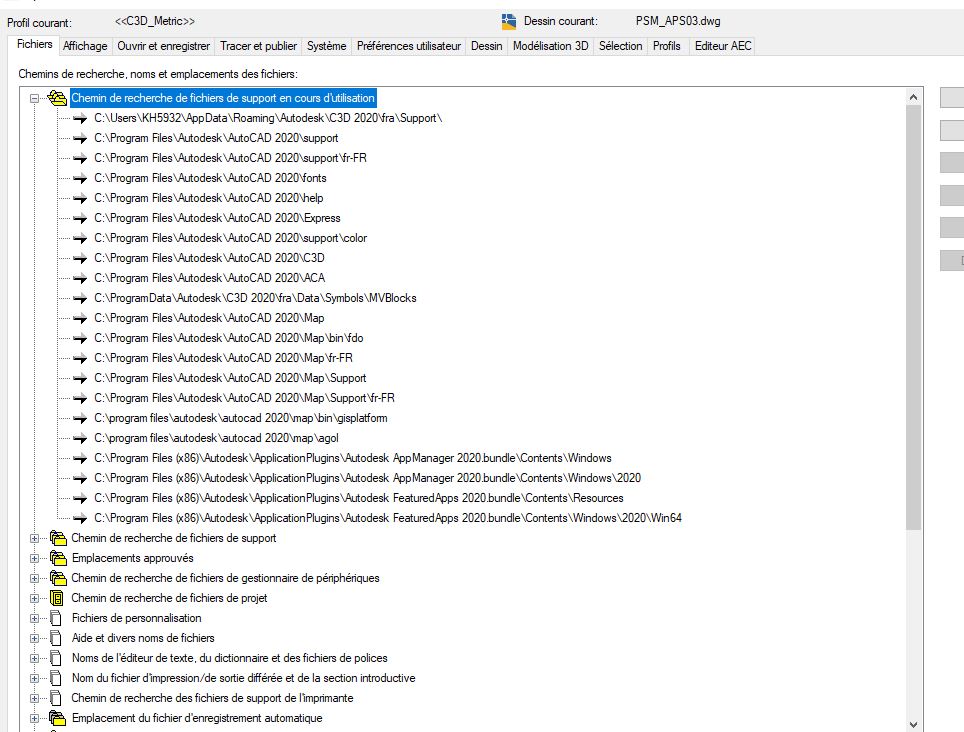Open the Sélection tab

coord(620,46)
